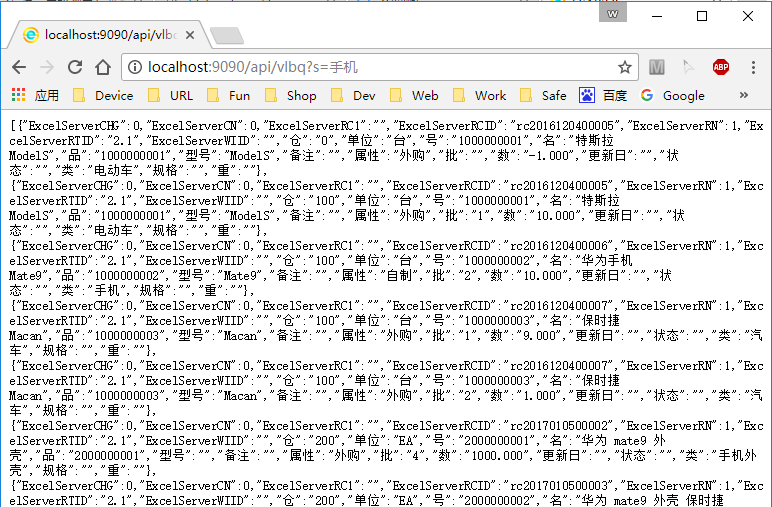This screenshot has width=772, height=507.
Task: Open the gray M extension
Action: pyautogui.click(x=656, y=67)
